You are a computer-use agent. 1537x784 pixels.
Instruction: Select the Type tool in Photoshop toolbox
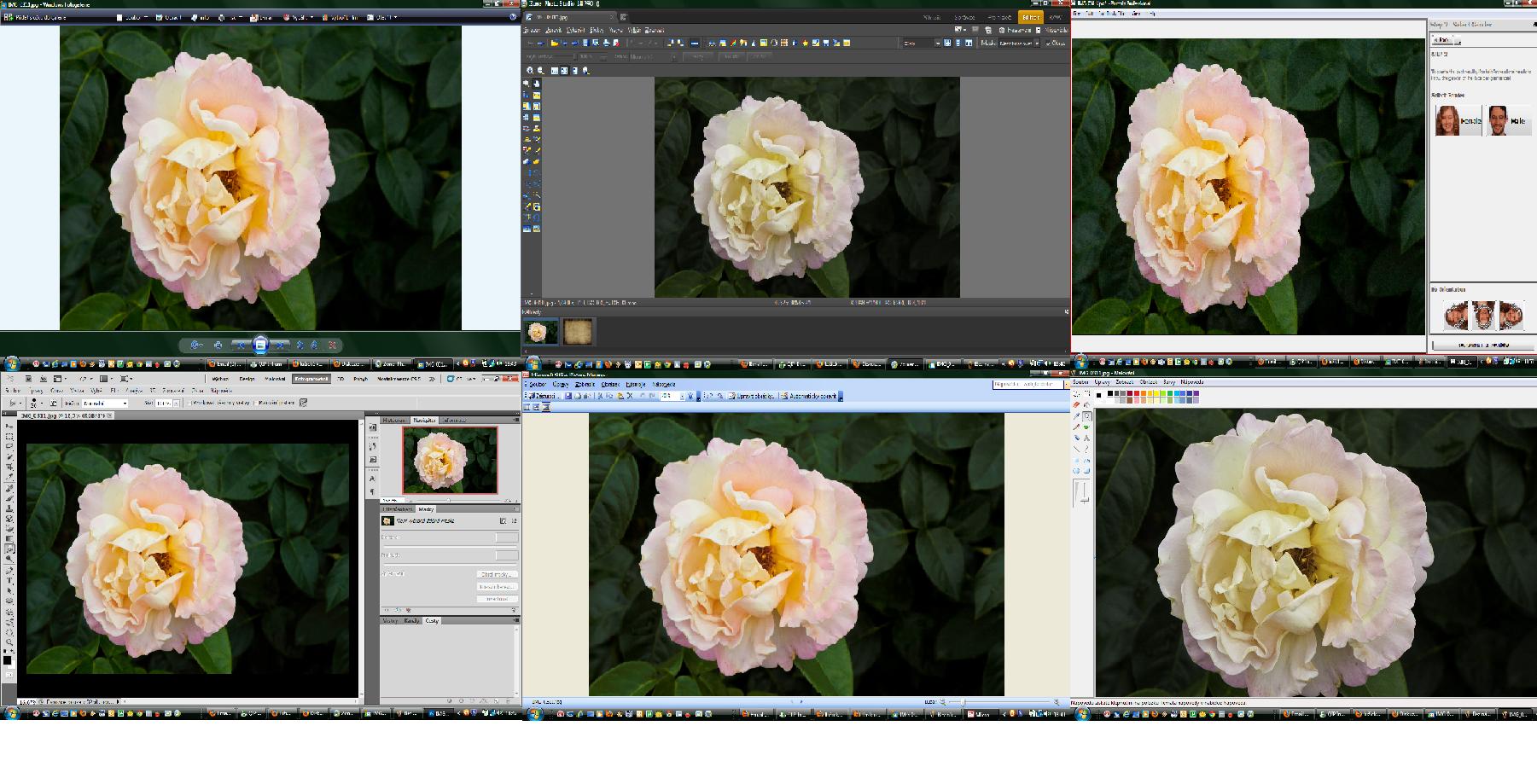[x=9, y=580]
